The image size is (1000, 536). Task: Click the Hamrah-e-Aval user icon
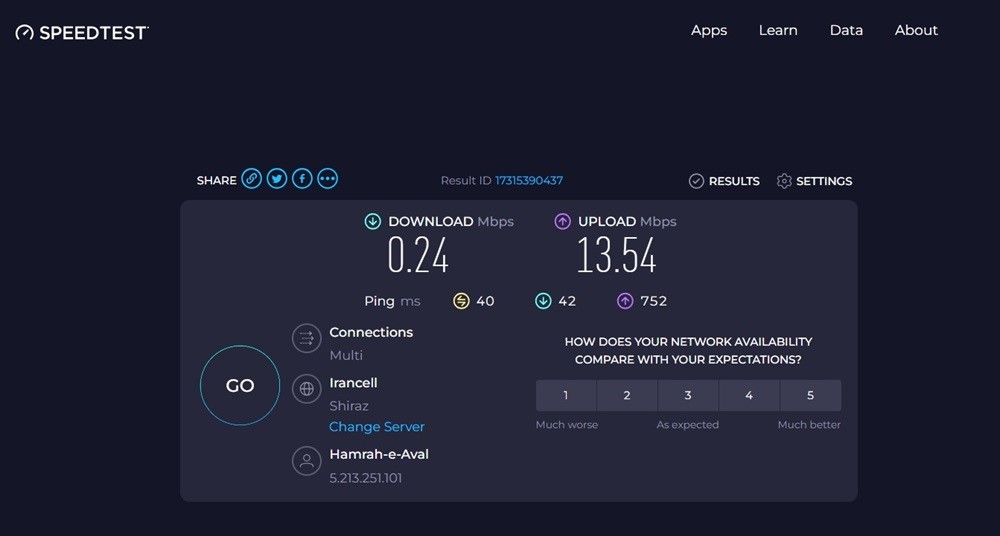tap(306, 460)
